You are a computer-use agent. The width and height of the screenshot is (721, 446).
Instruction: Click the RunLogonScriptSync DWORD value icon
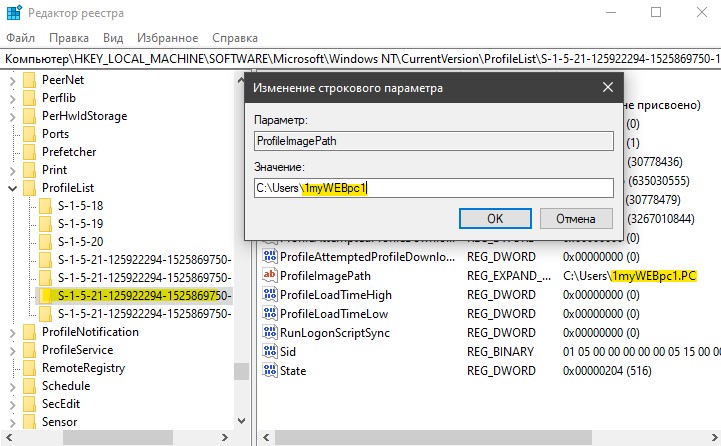point(270,332)
